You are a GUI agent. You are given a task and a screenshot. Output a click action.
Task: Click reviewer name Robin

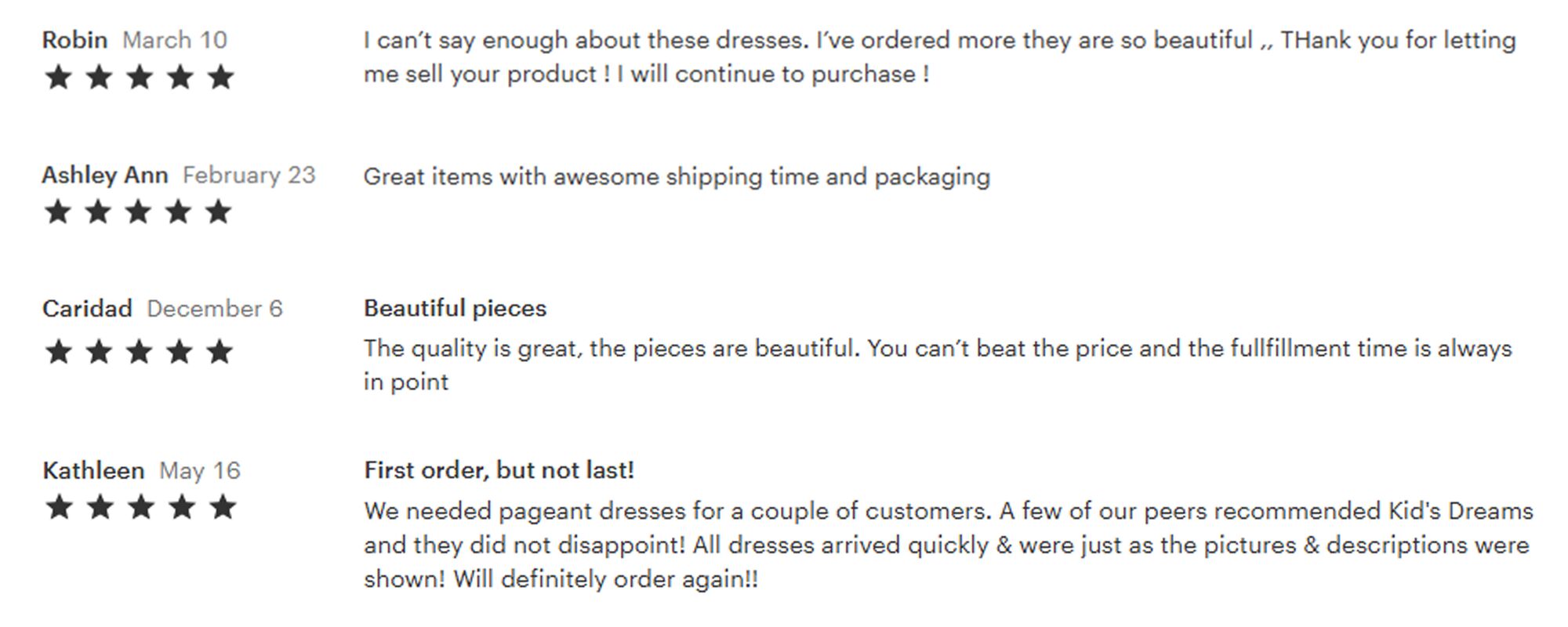[74, 40]
